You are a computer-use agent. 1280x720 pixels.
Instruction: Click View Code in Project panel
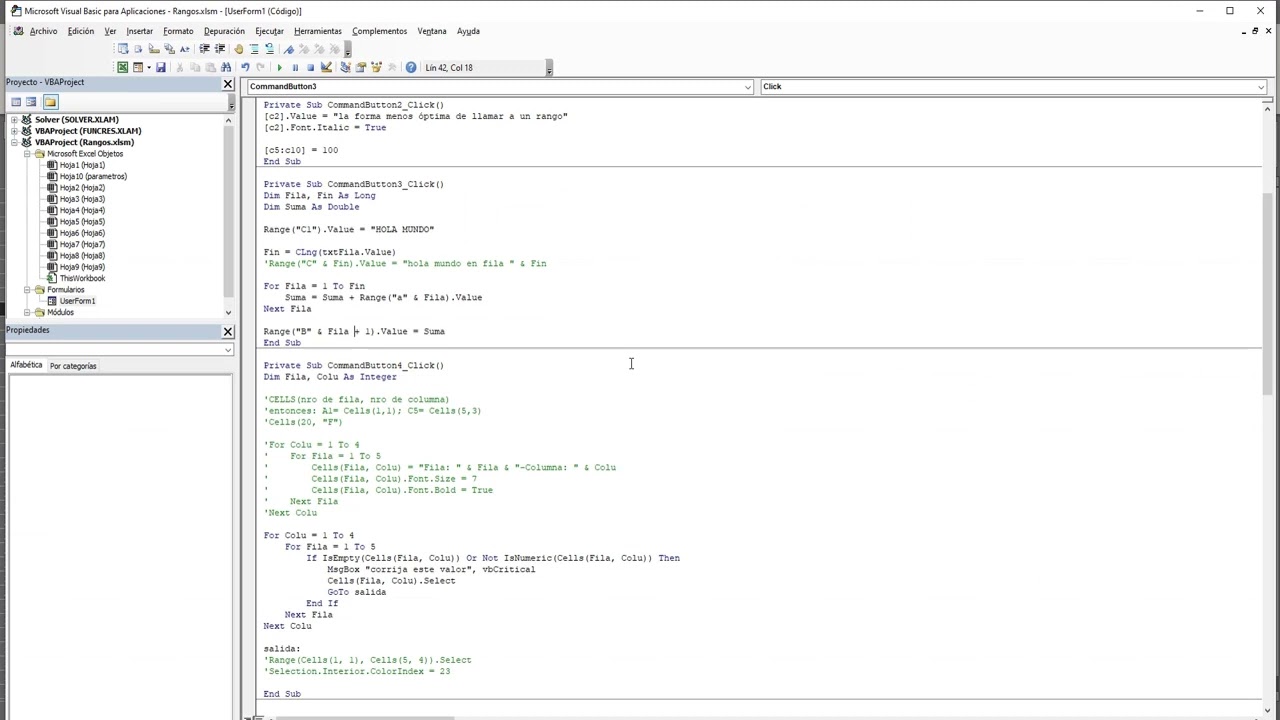tap(16, 102)
